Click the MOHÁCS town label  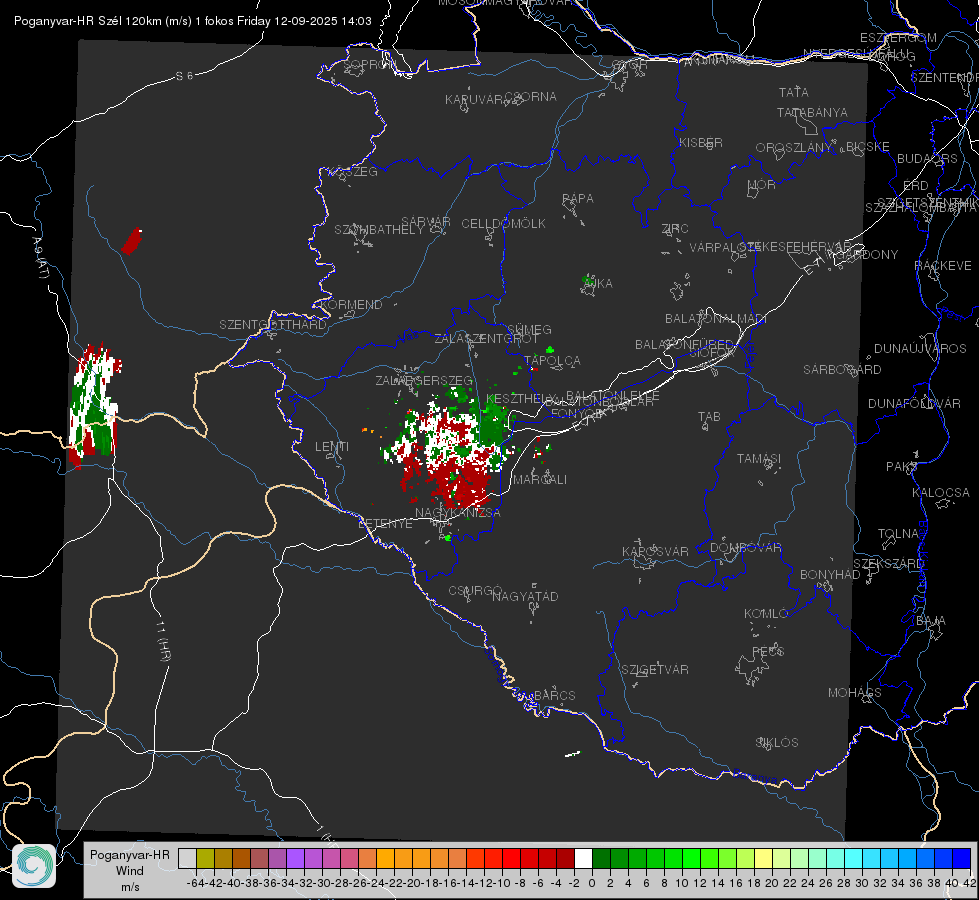click(x=854, y=693)
